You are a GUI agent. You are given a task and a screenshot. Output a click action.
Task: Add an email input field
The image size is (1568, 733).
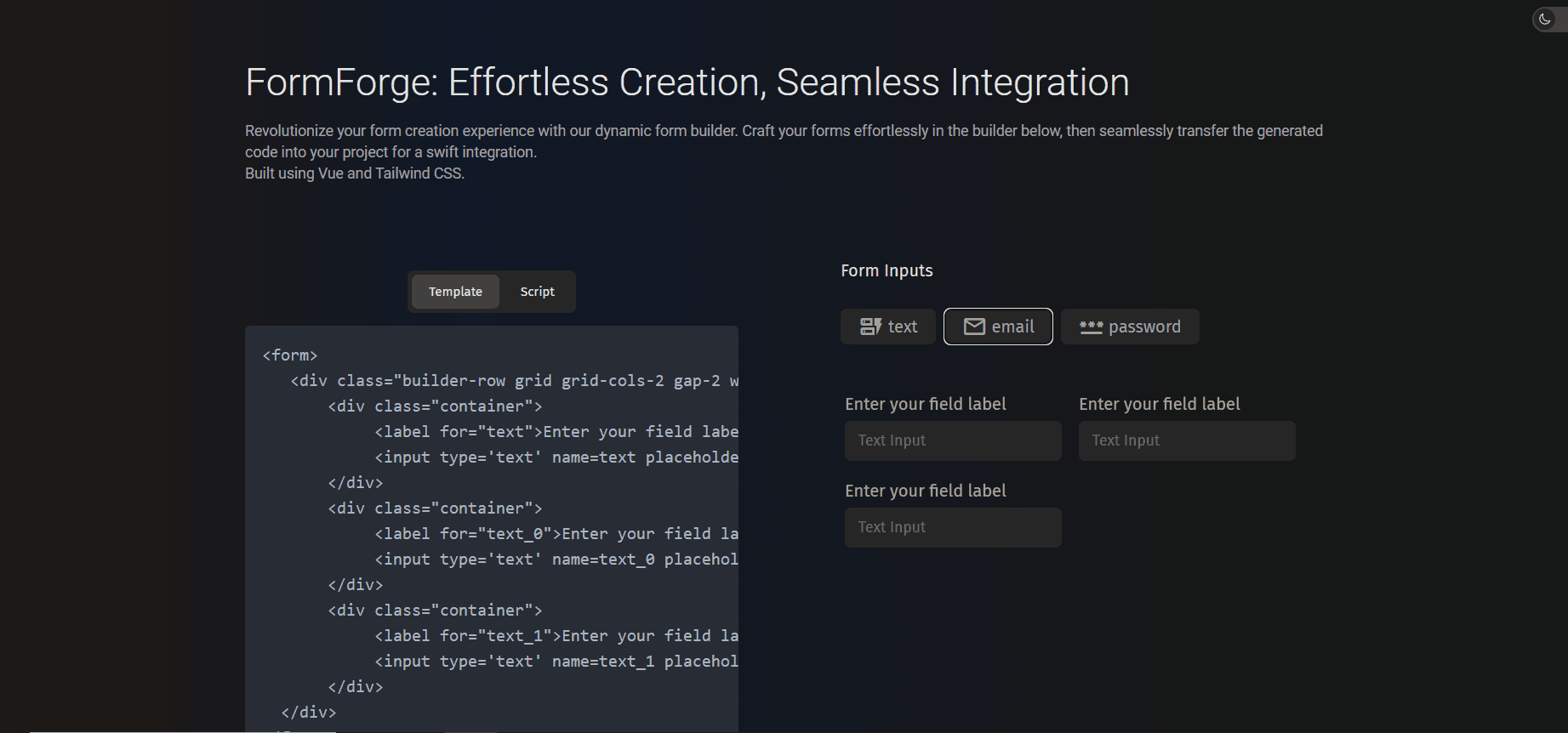pos(998,327)
